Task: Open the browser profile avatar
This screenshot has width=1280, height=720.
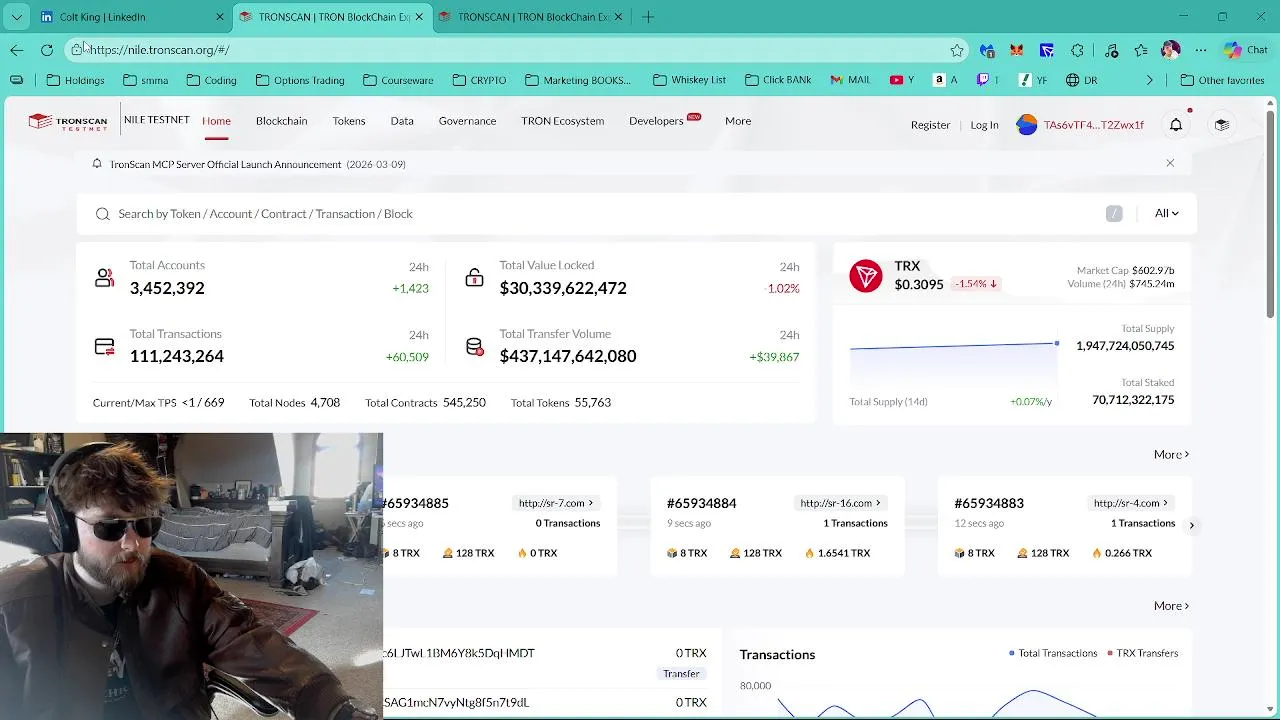Action: 1171,50
